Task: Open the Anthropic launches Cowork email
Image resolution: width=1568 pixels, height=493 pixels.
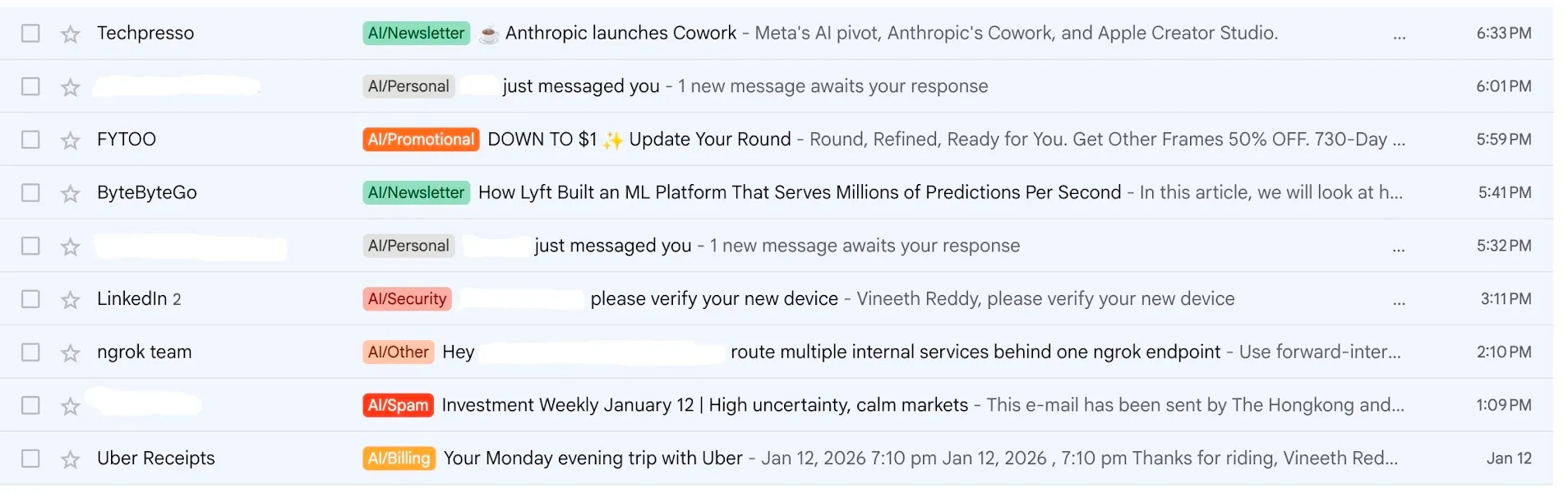Action: point(620,33)
